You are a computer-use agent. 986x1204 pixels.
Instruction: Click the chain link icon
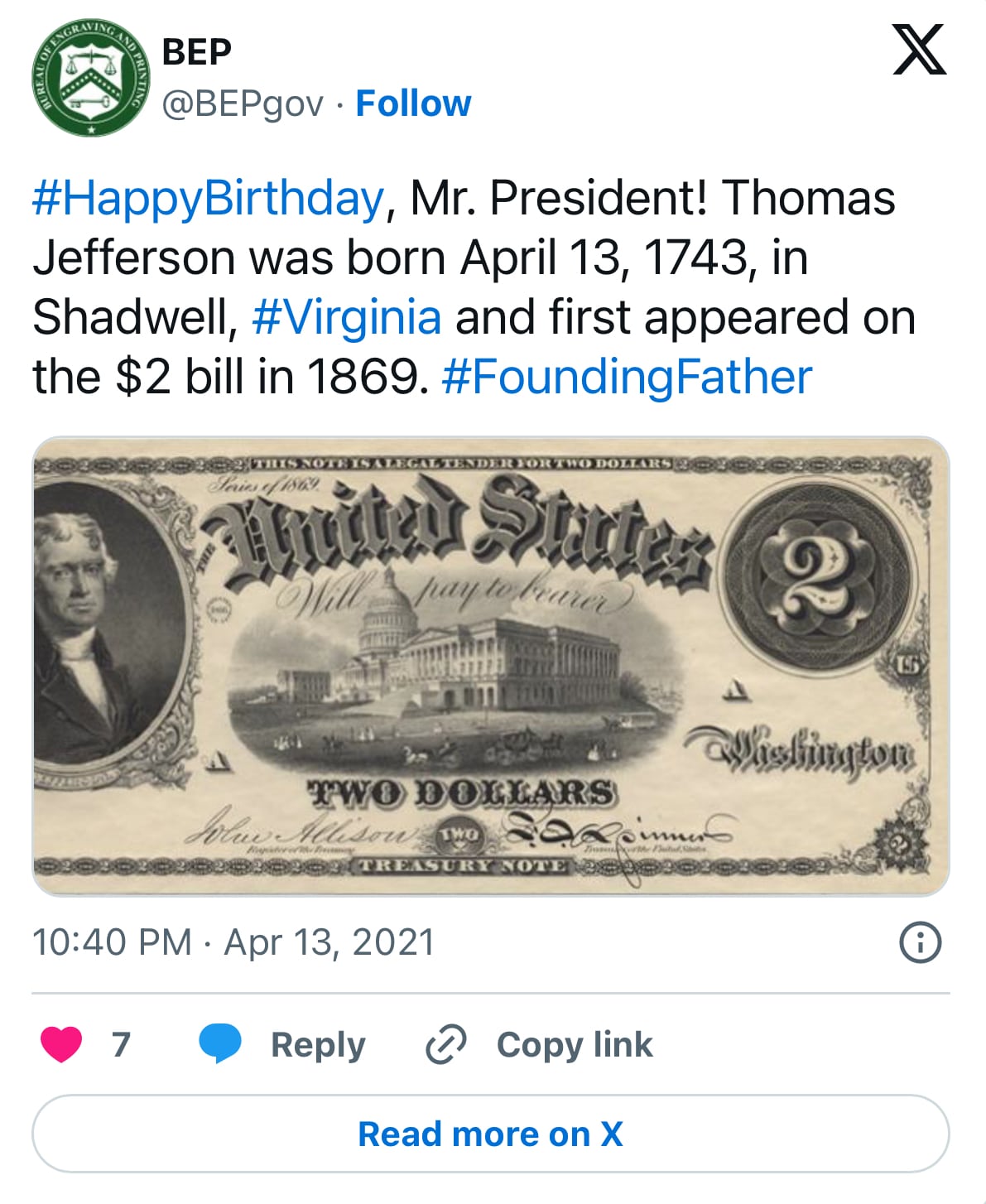pos(446,1043)
